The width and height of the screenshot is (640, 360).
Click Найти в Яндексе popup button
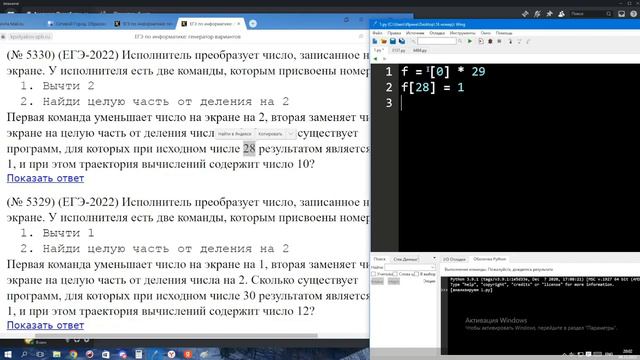[x=235, y=134]
